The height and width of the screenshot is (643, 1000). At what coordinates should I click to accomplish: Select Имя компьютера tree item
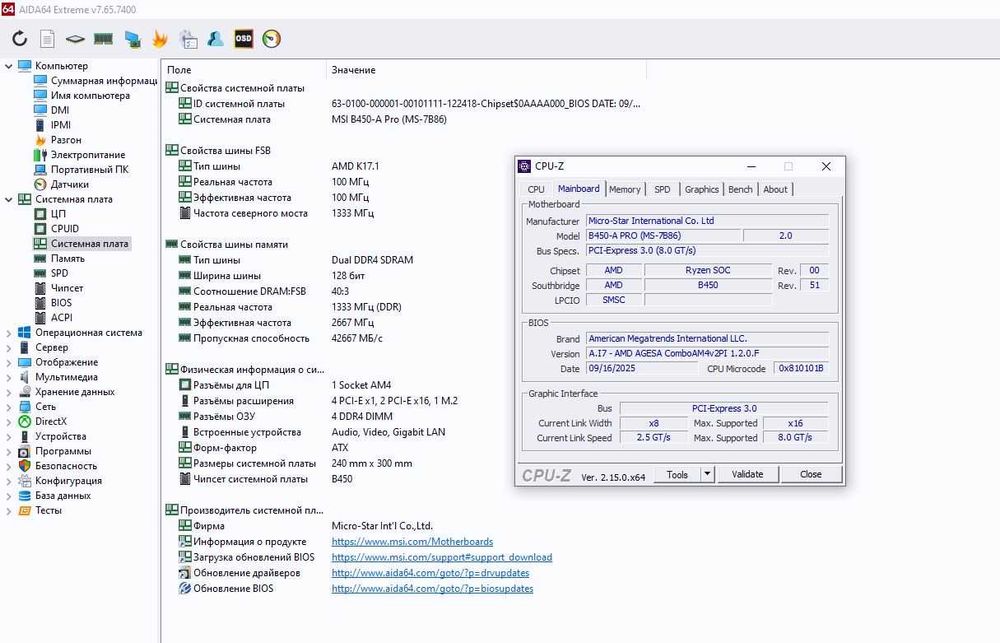coord(90,95)
